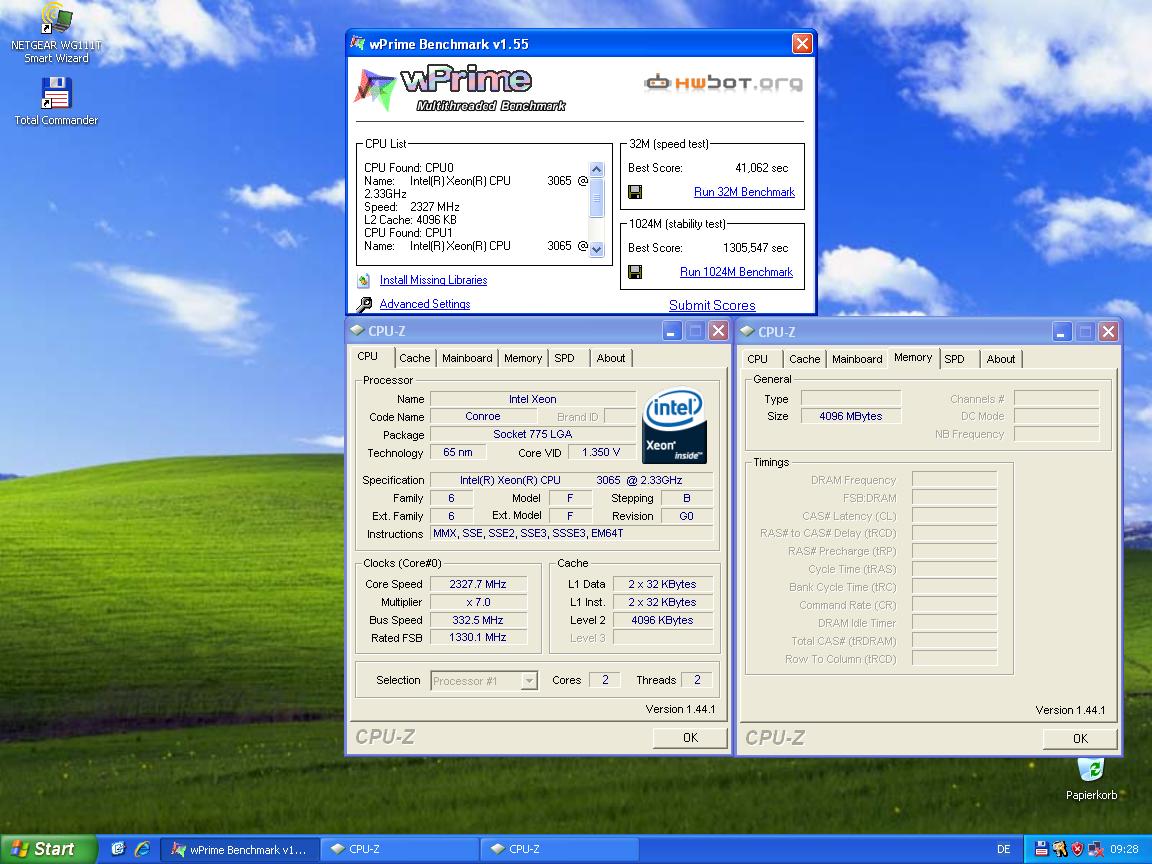This screenshot has height=864, width=1152.
Task: Click the Intel Xeon inside logo in CPU-Z
Action: tap(674, 425)
